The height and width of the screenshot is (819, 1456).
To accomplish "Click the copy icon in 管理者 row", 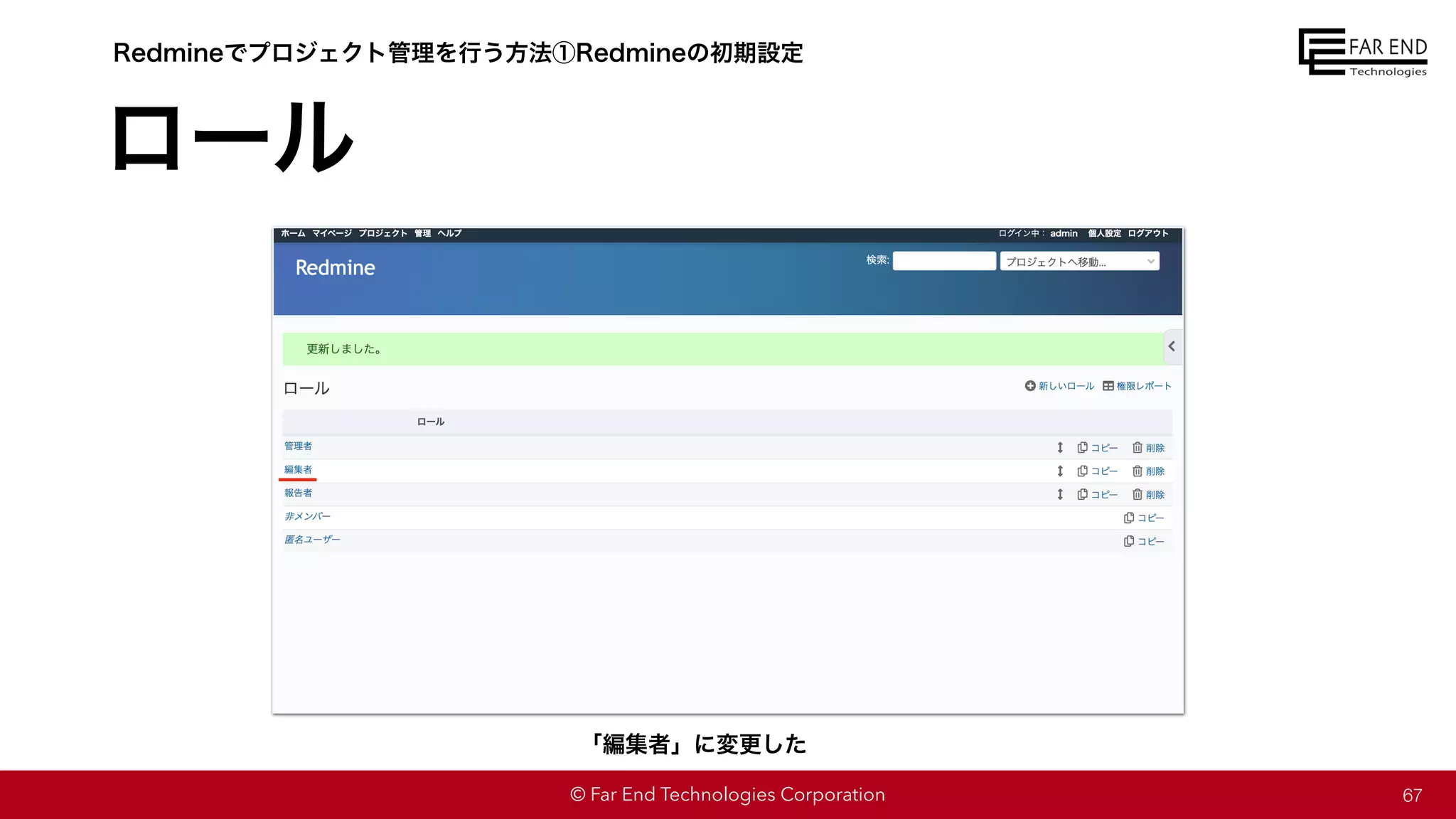I will (1082, 447).
